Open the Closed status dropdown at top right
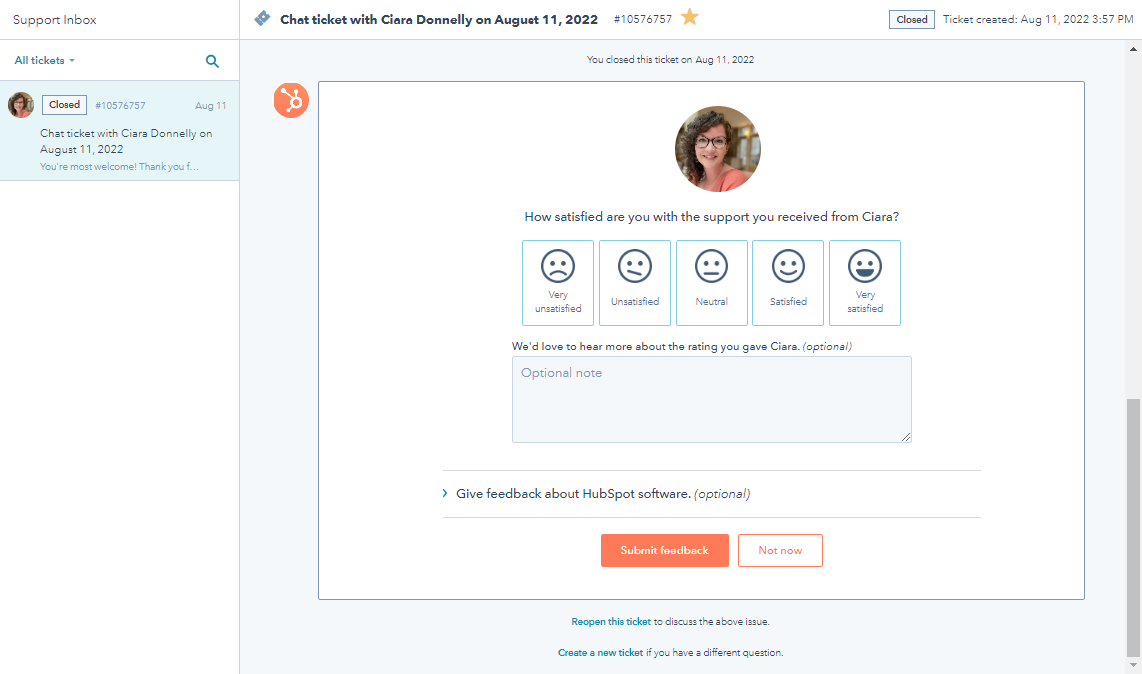 tap(911, 18)
